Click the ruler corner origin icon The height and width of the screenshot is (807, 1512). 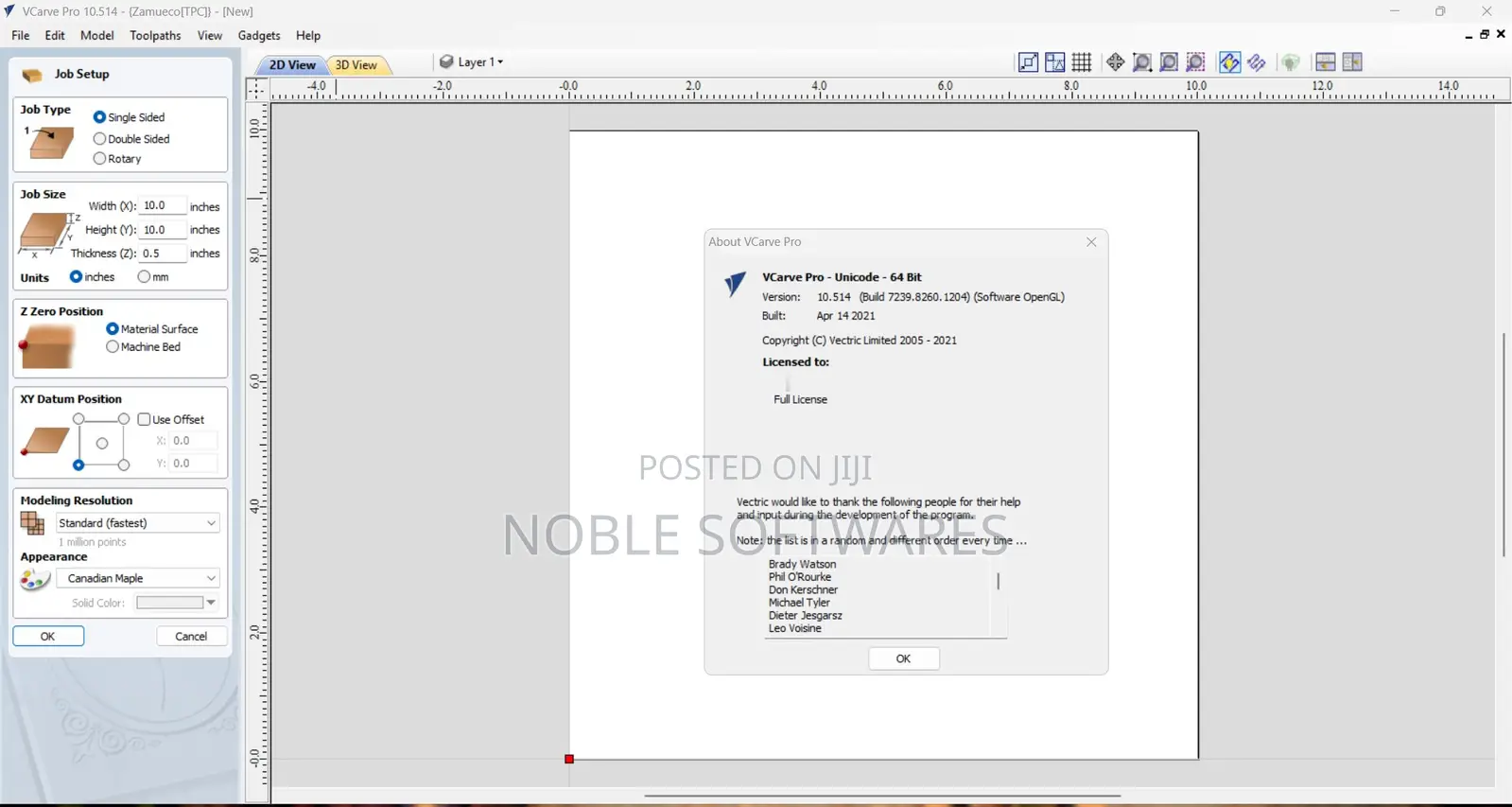tap(257, 89)
